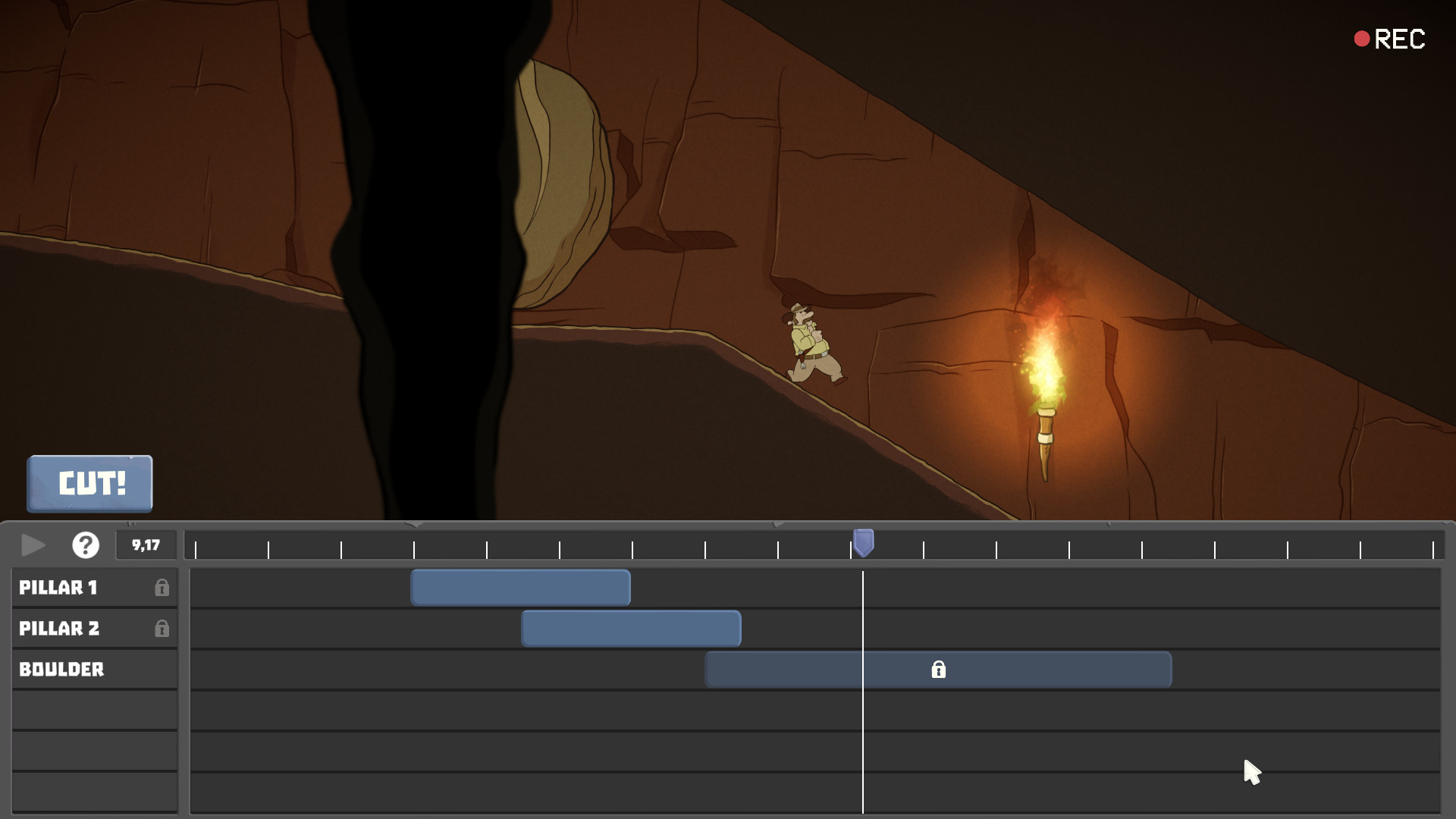Click lock icon on Boulder clip
Viewport: 1456px width, 819px height.
tap(938, 670)
